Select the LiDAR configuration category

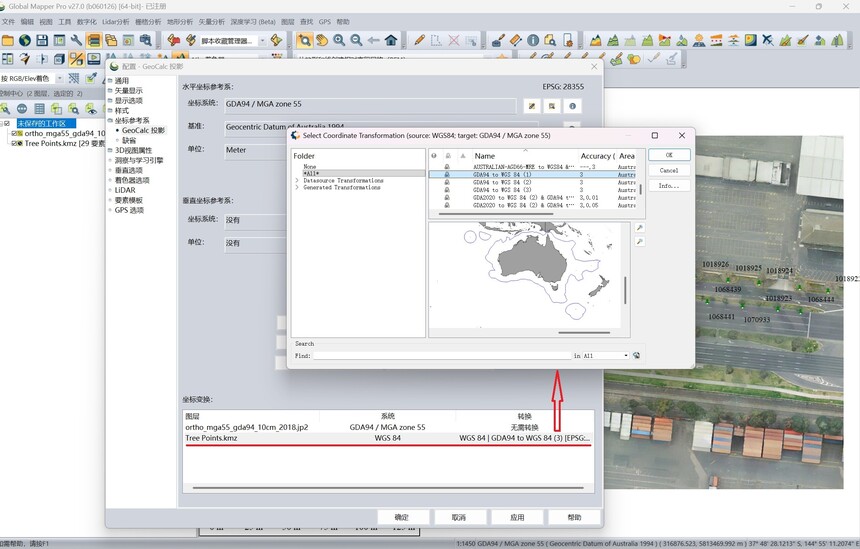click(x=125, y=190)
